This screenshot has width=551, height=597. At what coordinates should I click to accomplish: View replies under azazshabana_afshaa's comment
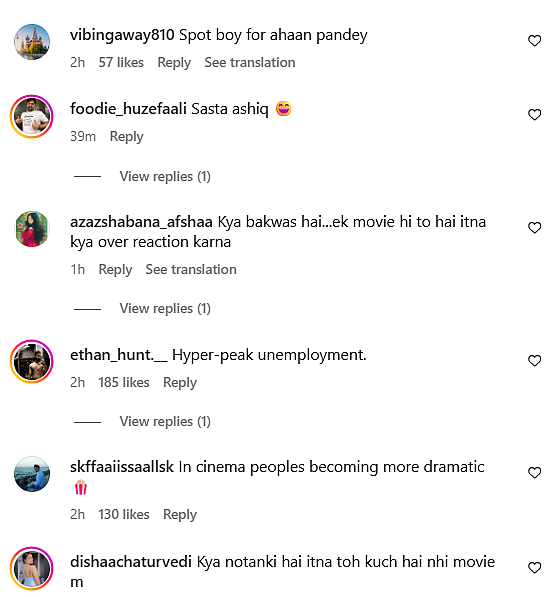point(165,308)
